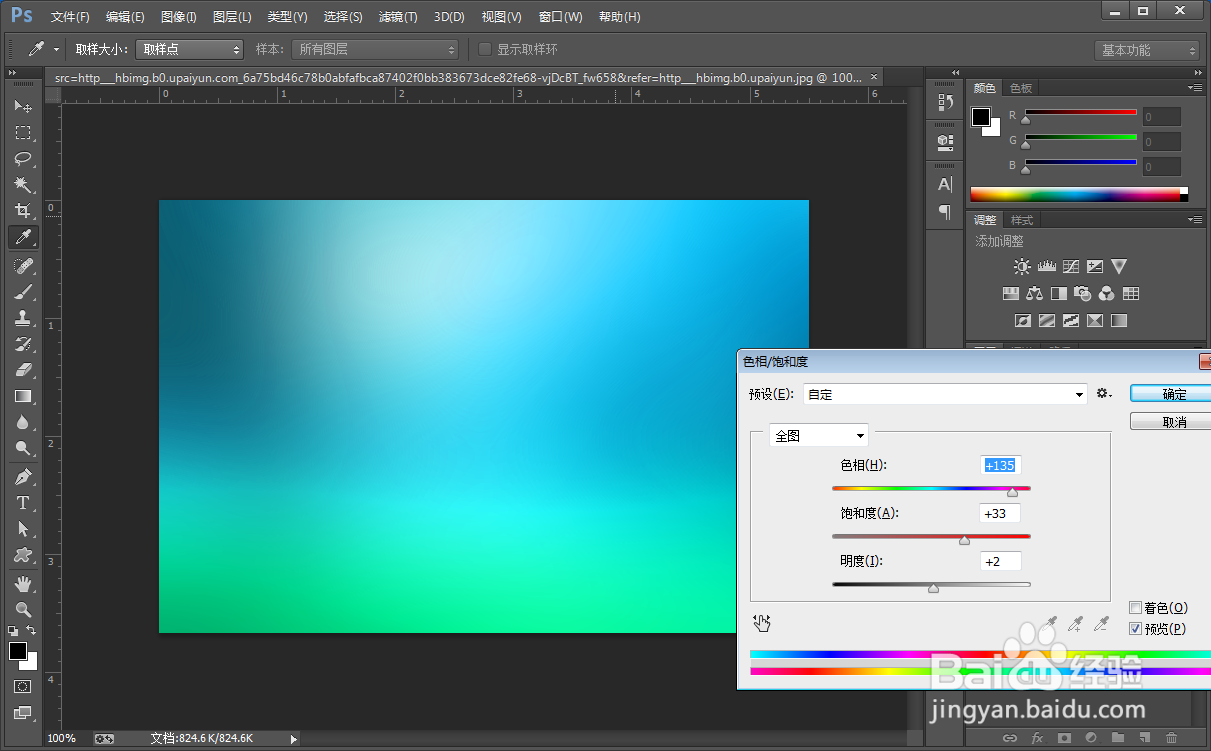This screenshot has width=1211, height=751.
Task: Select the Hand tool
Action: 23,584
